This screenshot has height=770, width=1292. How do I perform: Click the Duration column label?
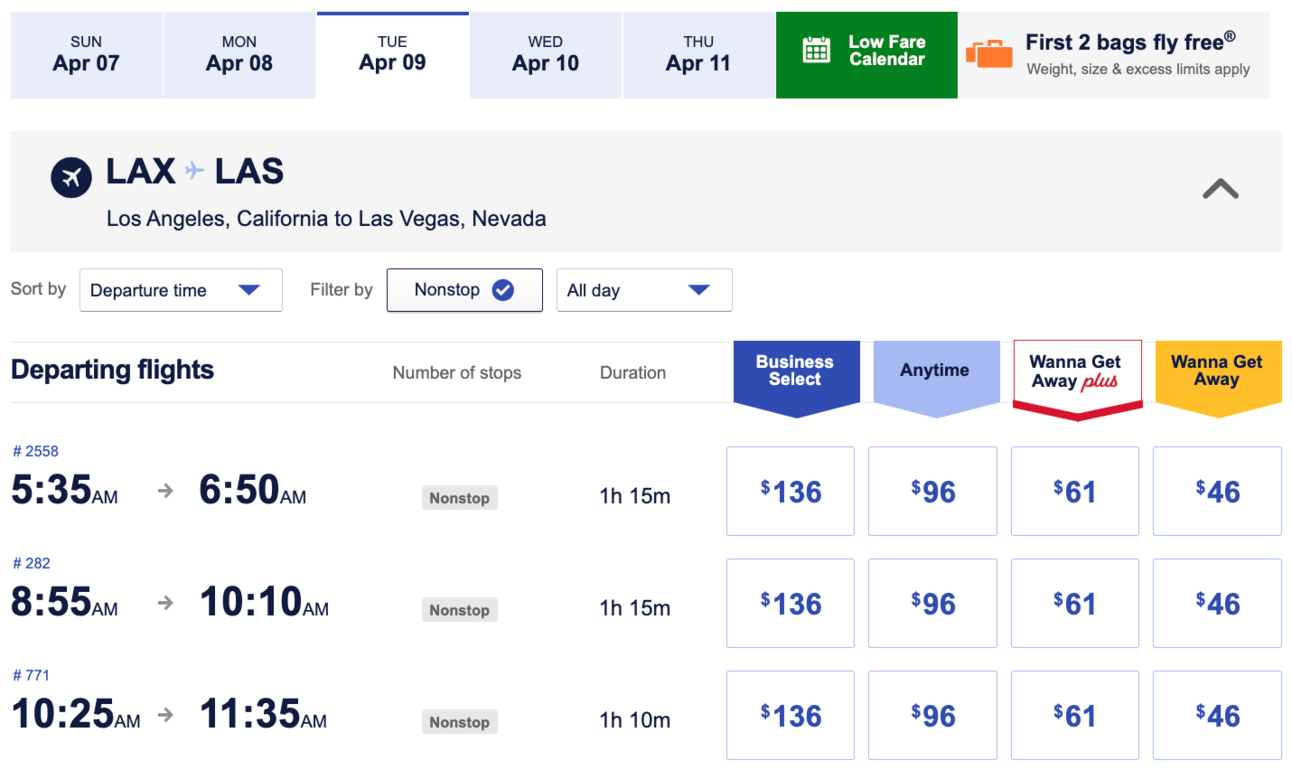(633, 373)
